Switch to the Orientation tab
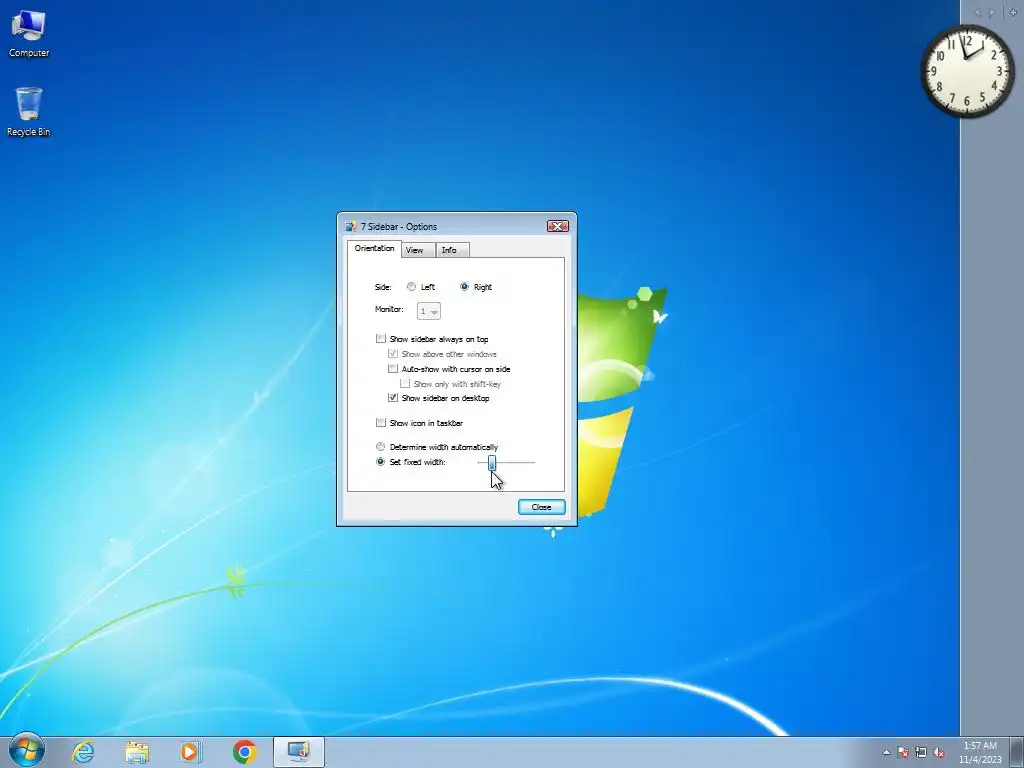Image resolution: width=1024 pixels, height=768 pixels. pyautogui.click(x=374, y=249)
